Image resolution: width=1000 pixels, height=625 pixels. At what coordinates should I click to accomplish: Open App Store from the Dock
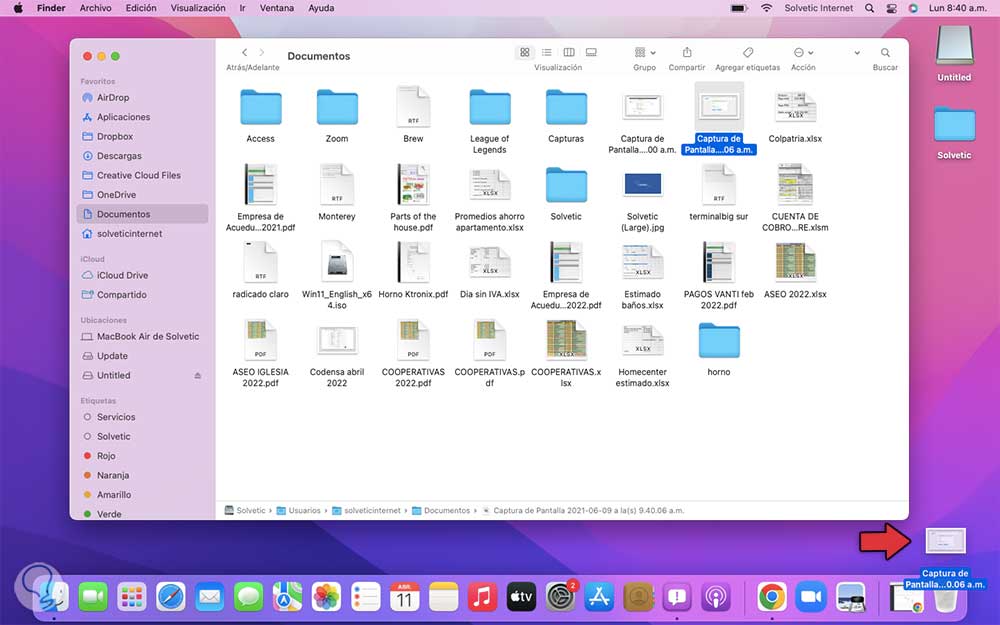599,597
